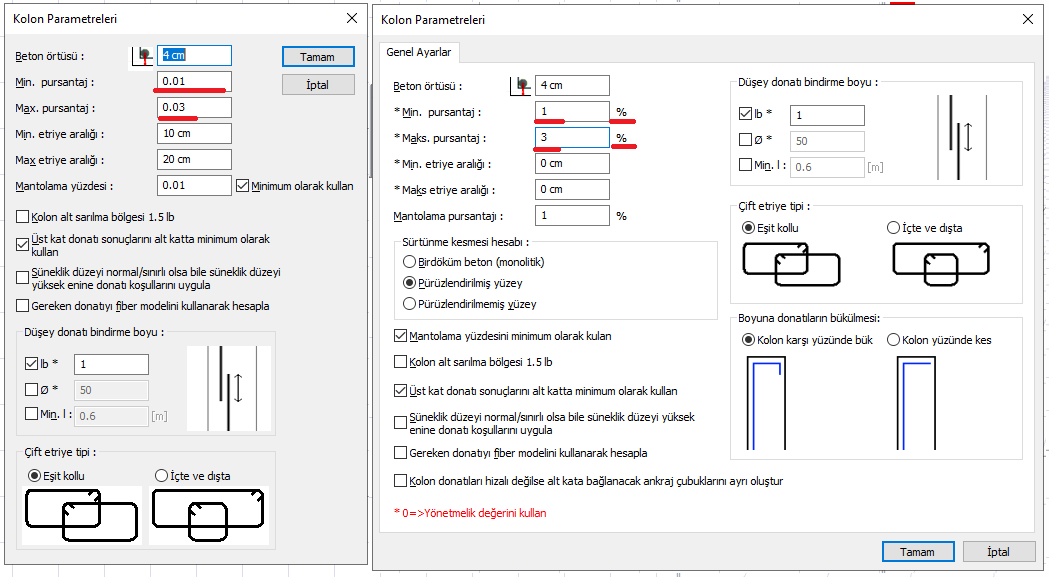Close the left Kolon Parametreleri dialog
The height and width of the screenshot is (577, 1049).
point(352,19)
